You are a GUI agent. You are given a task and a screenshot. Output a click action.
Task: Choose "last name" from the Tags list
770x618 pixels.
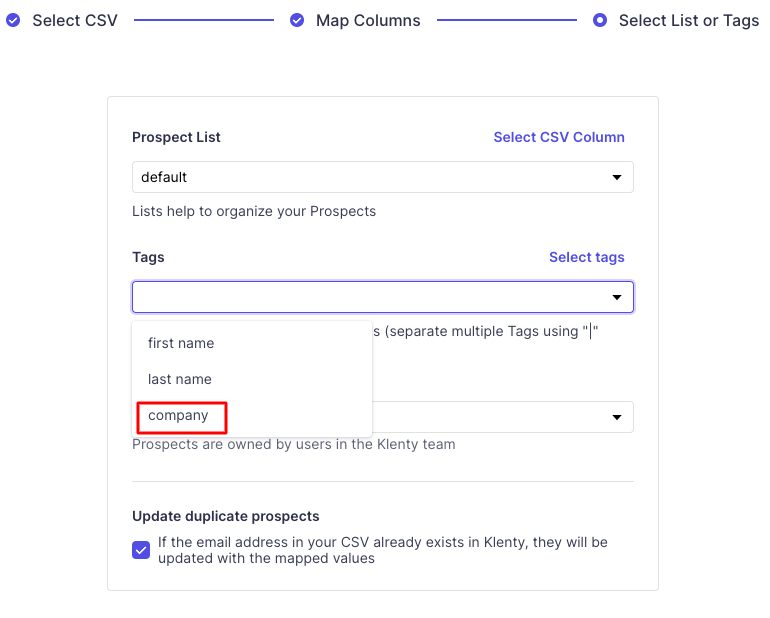coord(180,379)
